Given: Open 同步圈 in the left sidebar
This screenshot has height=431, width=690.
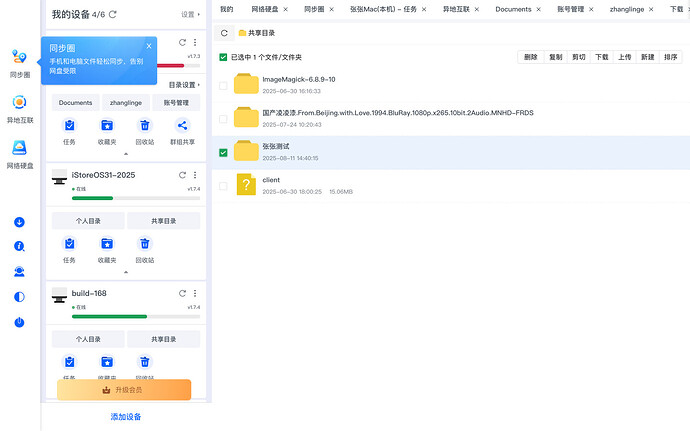Looking at the screenshot, I should point(20,63).
